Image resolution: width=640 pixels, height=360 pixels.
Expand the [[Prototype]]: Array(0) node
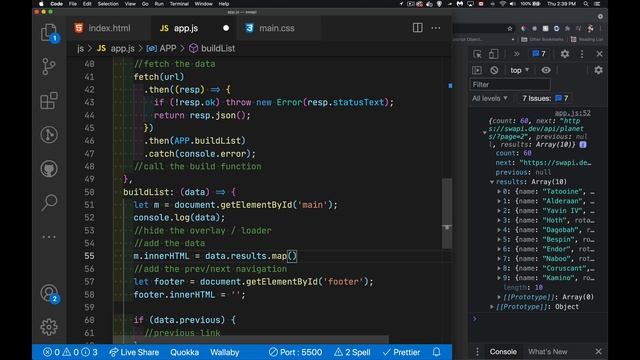499,297
